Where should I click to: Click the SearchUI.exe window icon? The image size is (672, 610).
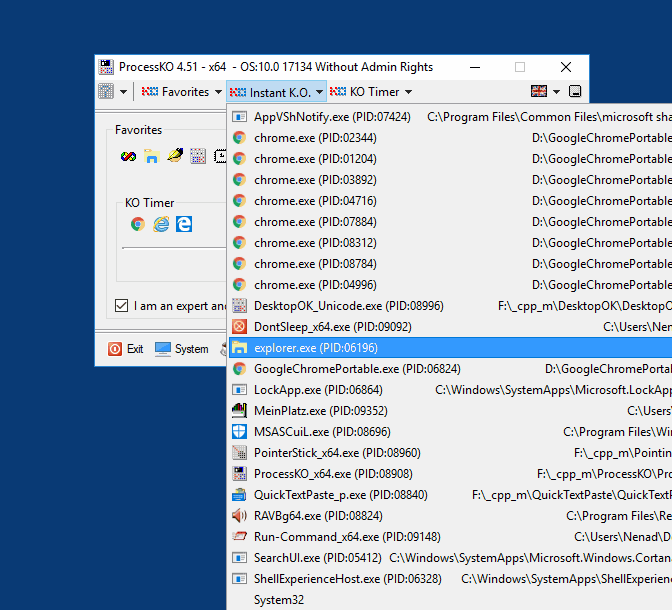[239, 558]
